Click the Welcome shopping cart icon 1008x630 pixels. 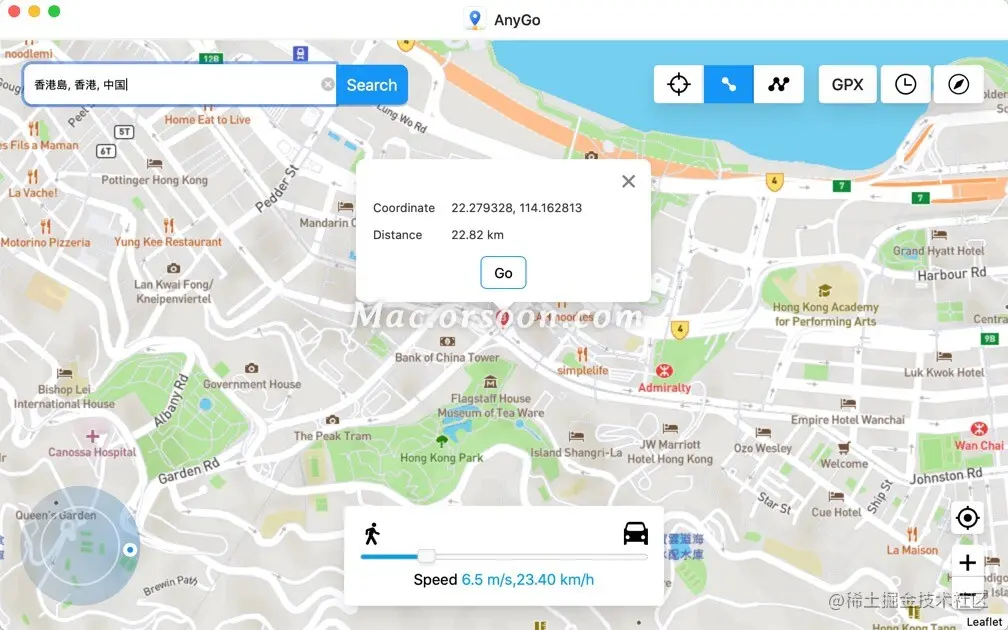point(844,447)
